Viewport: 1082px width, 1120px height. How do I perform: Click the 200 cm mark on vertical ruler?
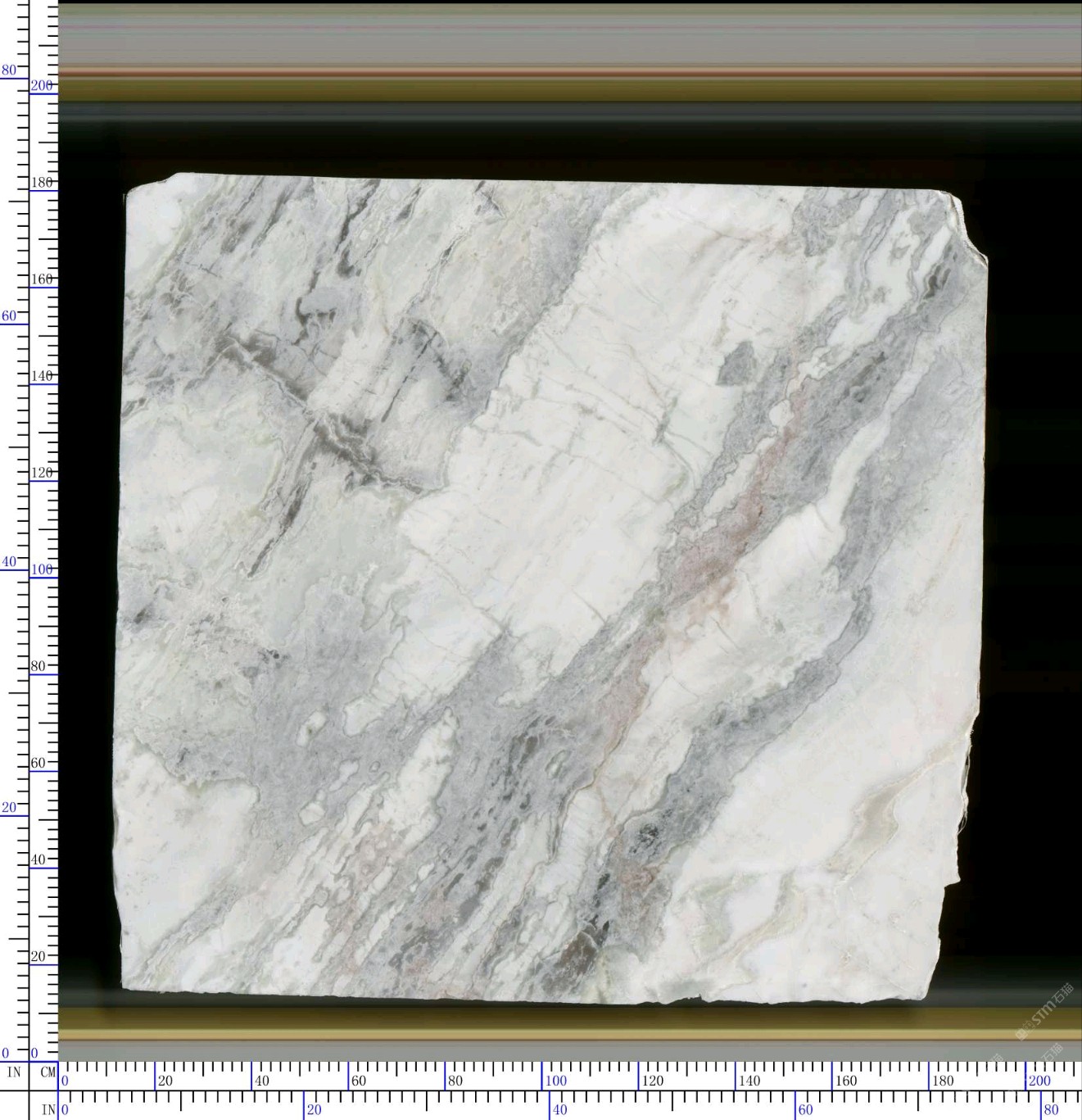click(x=42, y=85)
